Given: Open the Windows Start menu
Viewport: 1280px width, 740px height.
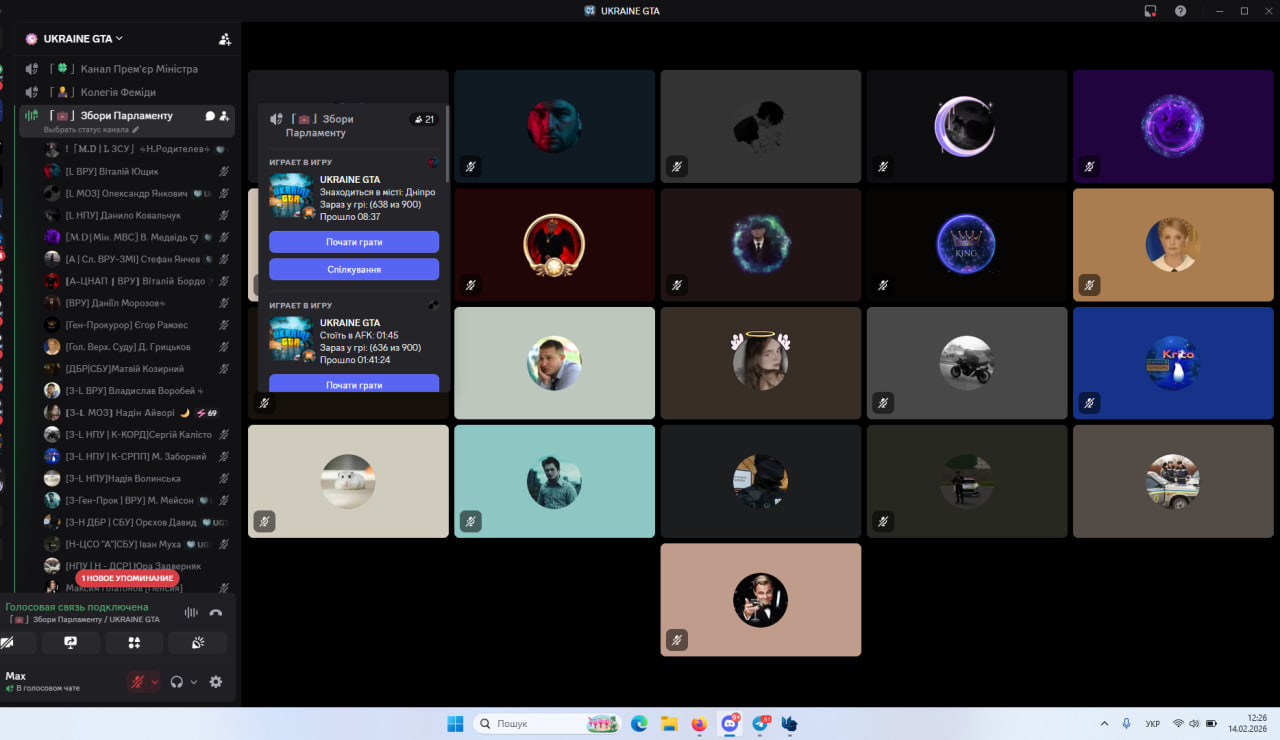Looking at the screenshot, I should coord(455,723).
